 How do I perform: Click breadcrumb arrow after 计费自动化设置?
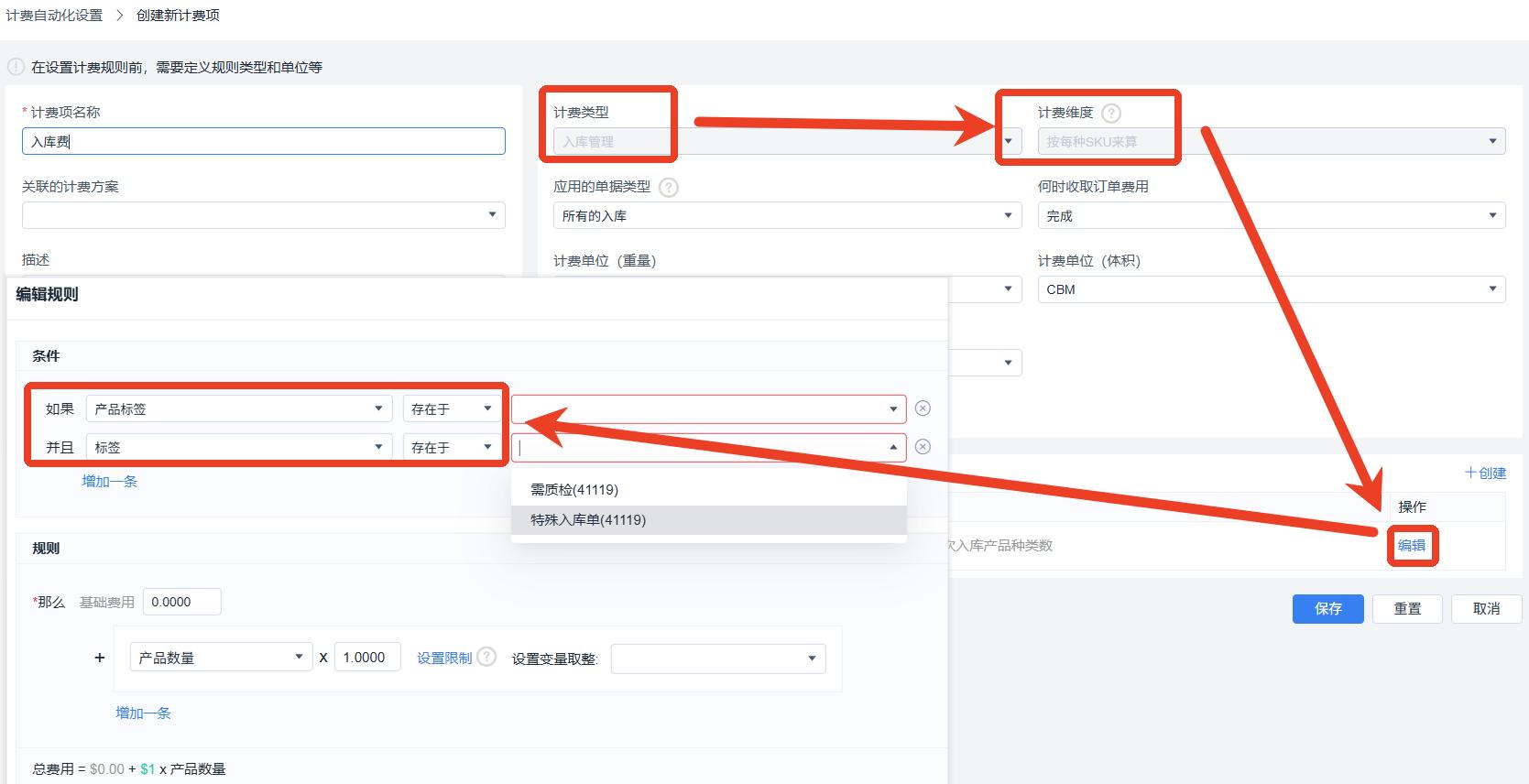tap(119, 16)
